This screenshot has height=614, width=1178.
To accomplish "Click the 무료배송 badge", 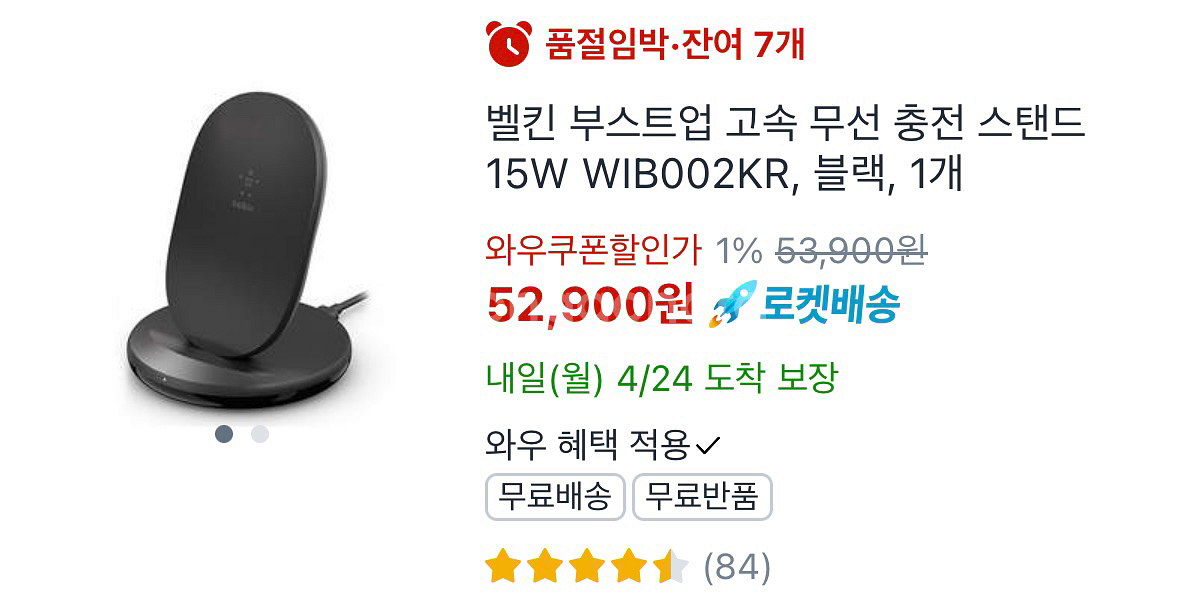I will [555, 497].
